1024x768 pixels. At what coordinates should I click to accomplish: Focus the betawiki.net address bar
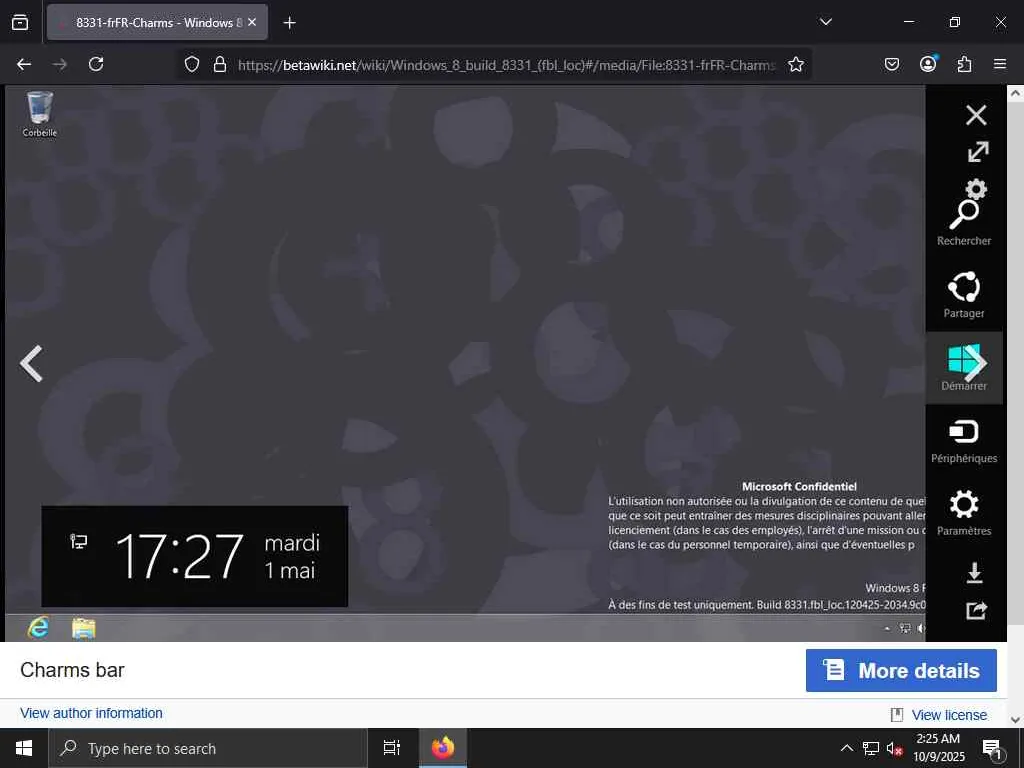[x=507, y=65]
